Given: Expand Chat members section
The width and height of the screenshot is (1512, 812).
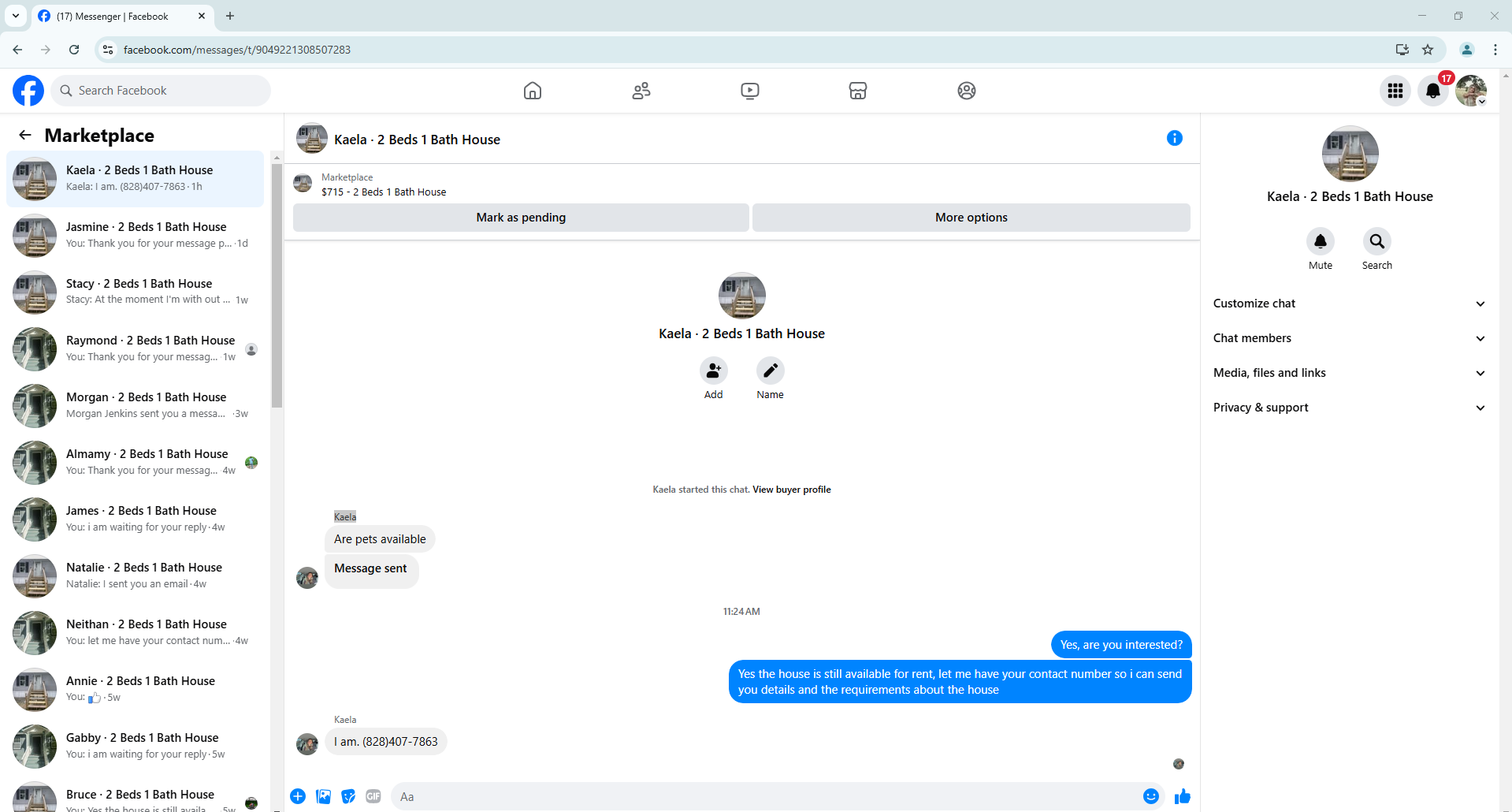Looking at the screenshot, I should [1349, 338].
